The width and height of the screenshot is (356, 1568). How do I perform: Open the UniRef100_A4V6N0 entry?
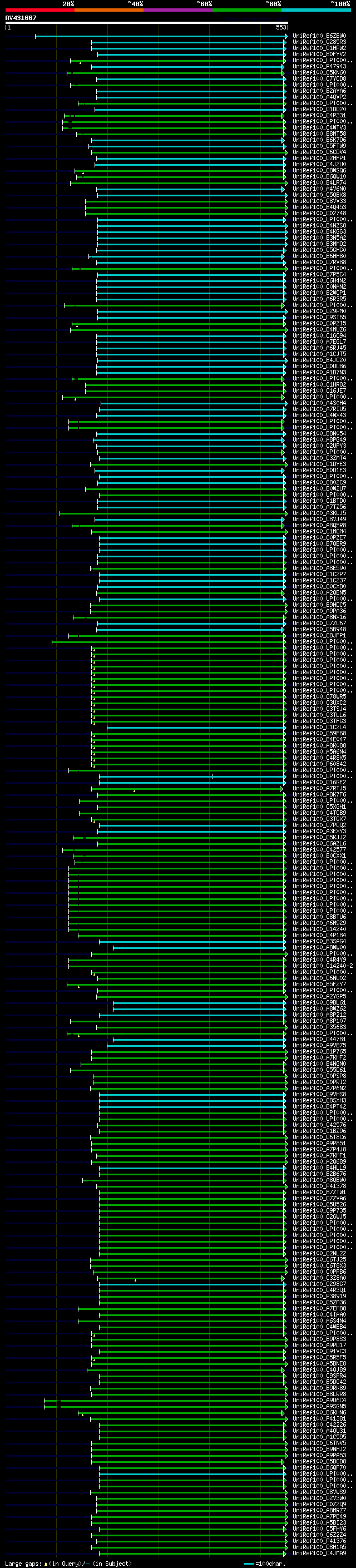pos(319,189)
